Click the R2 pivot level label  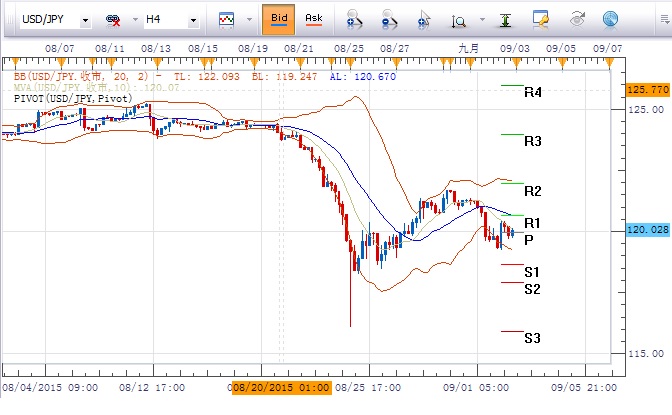(x=533, y=191)
